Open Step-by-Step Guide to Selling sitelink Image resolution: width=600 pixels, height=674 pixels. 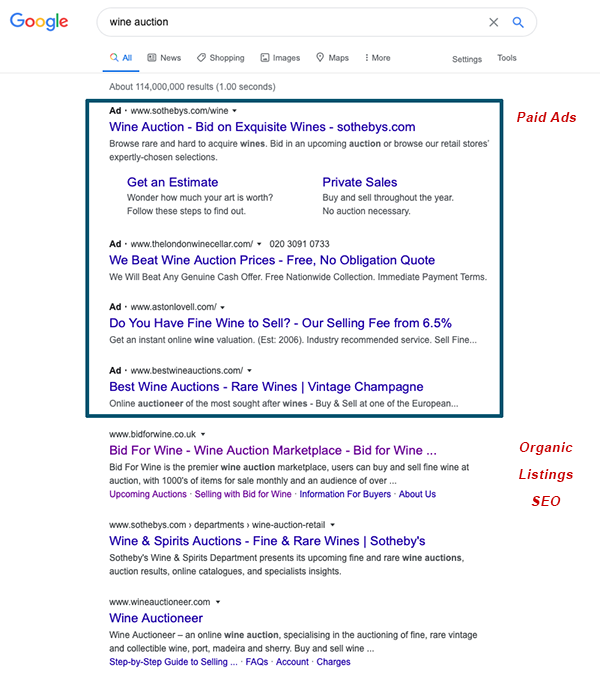coord(173,662)
